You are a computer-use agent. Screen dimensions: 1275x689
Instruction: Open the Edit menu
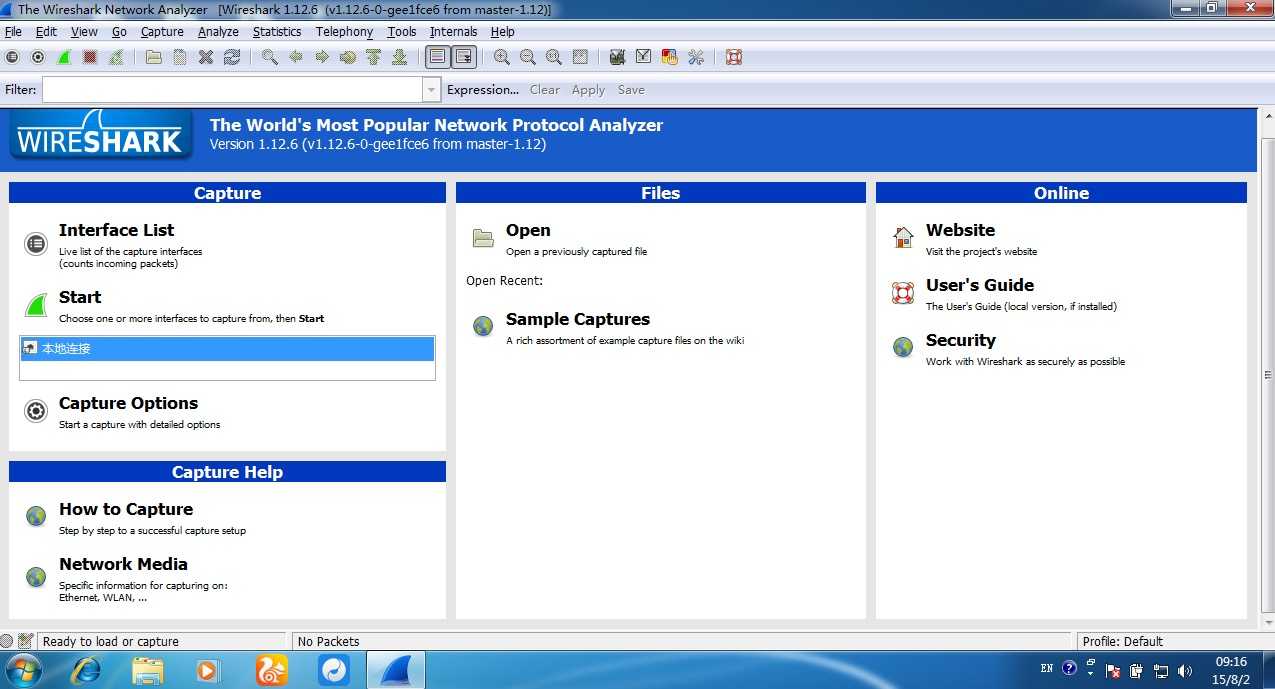(46, 32)
